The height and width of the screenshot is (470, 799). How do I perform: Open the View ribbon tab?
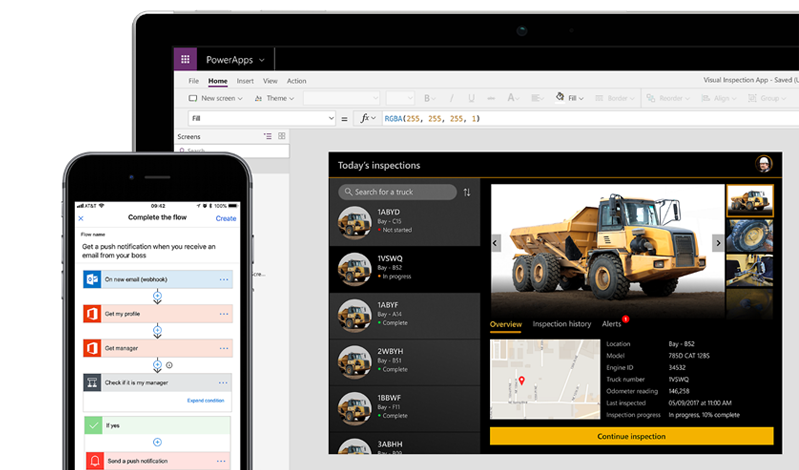(270, 81)
